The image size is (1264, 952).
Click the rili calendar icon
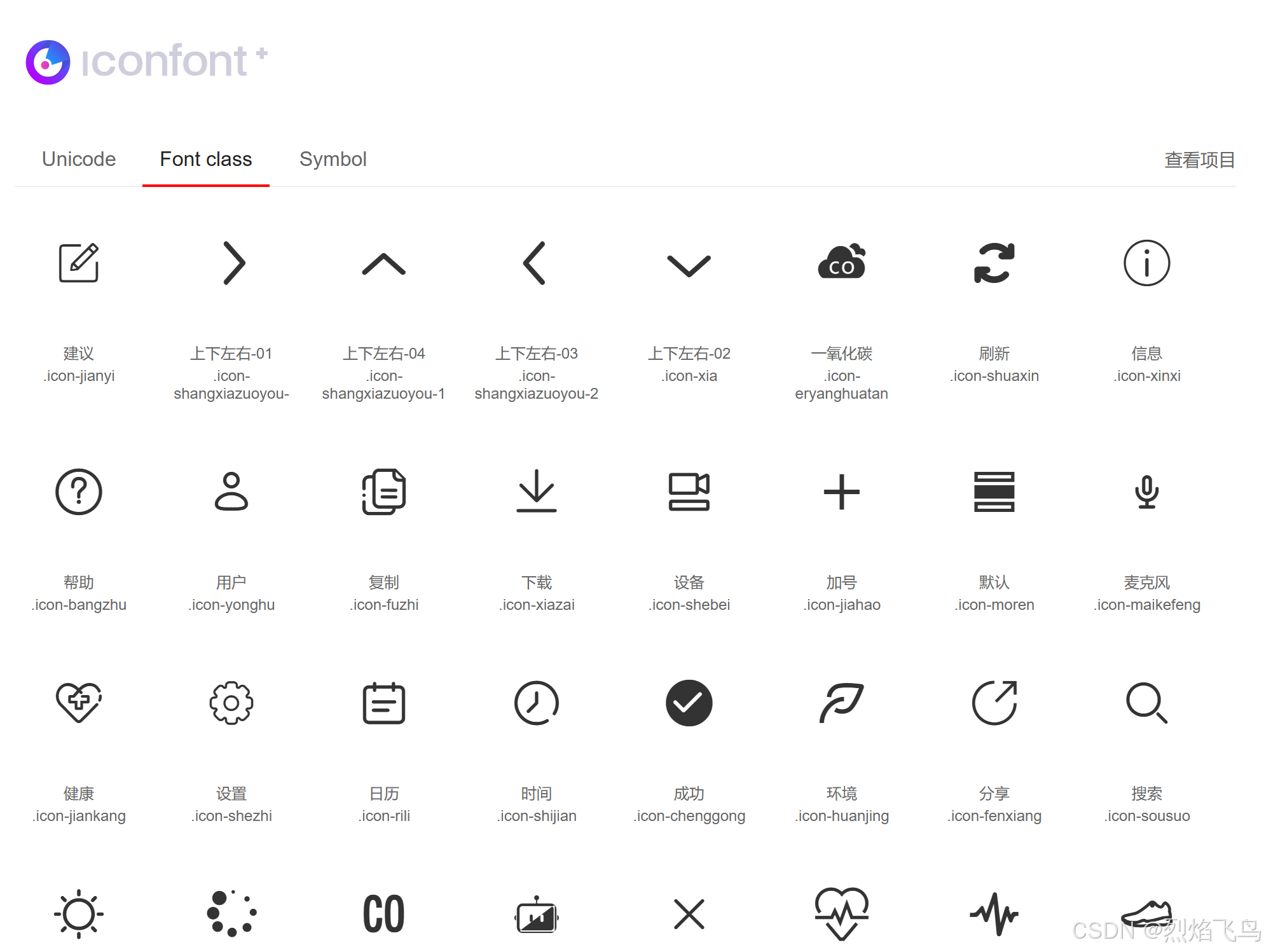(x=384, y=703)
